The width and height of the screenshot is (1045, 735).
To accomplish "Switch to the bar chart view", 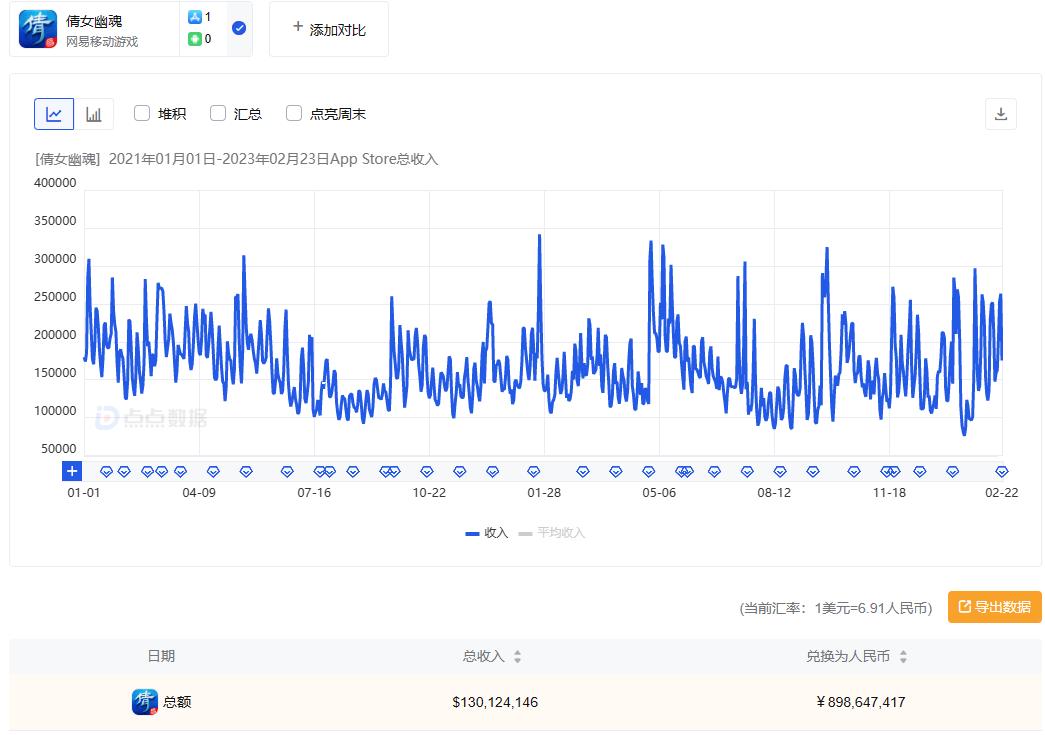I will point(94,113).
